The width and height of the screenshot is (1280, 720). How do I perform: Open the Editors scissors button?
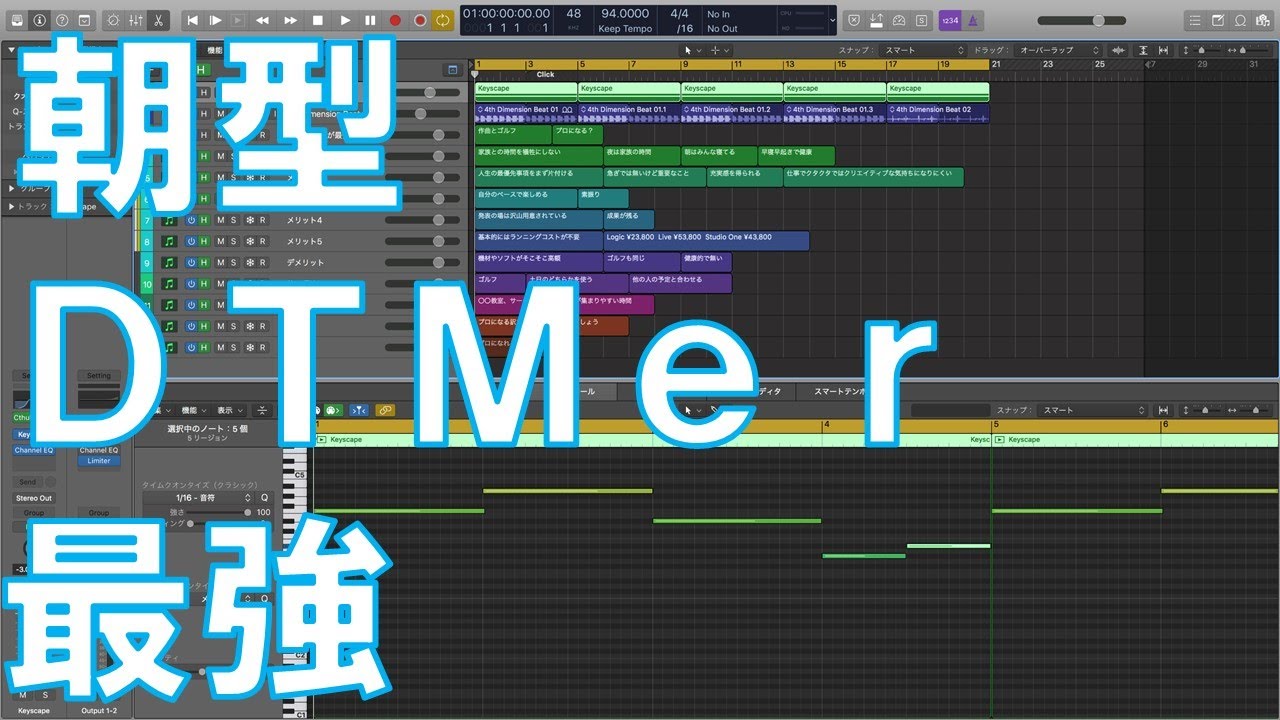(x=160, y=20)
